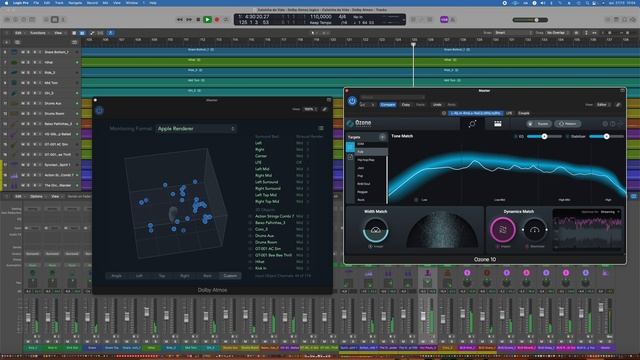Screen dimensions: 640x360
Task: Open the Streaming optimize-for dropdown
Action: pos(610,212)
